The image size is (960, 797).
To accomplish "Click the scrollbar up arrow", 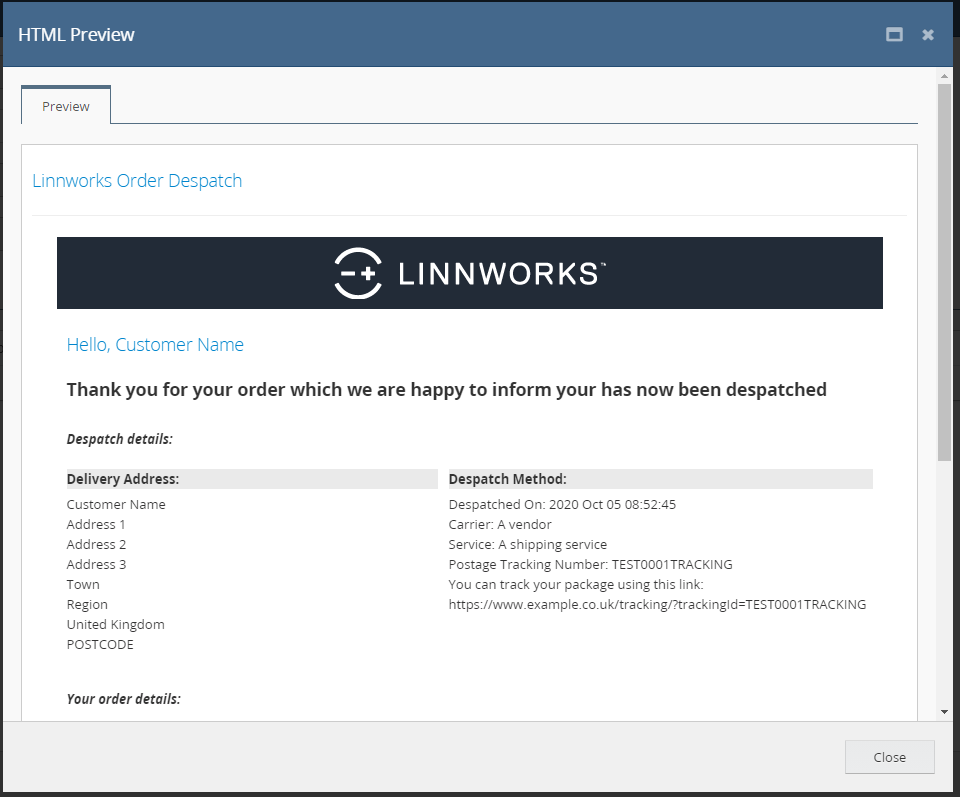I will 943,76.
